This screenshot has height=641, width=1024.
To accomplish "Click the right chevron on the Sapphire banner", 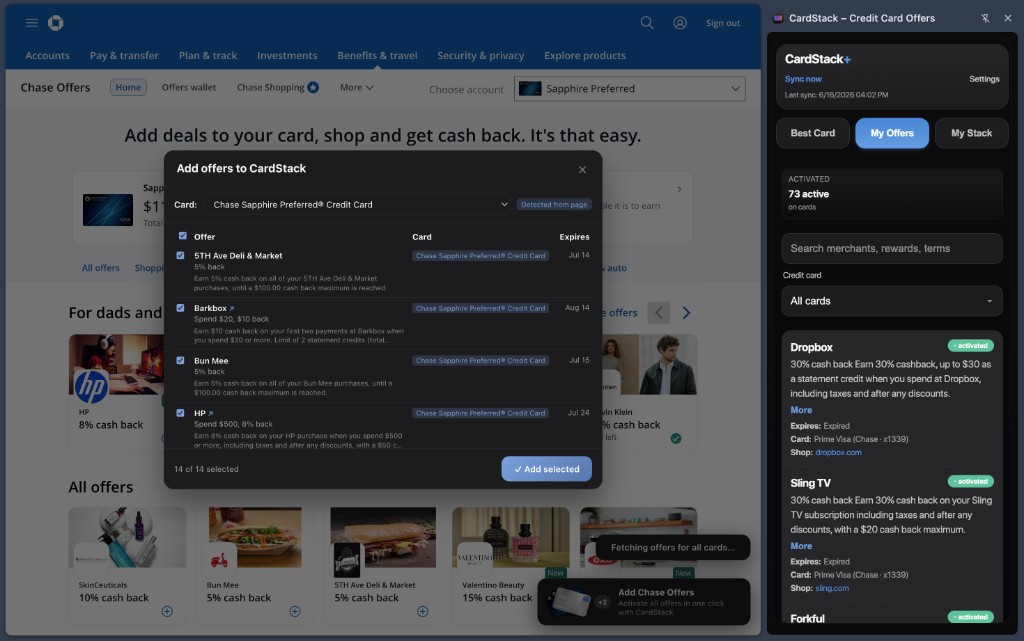I will pos(679,189).
